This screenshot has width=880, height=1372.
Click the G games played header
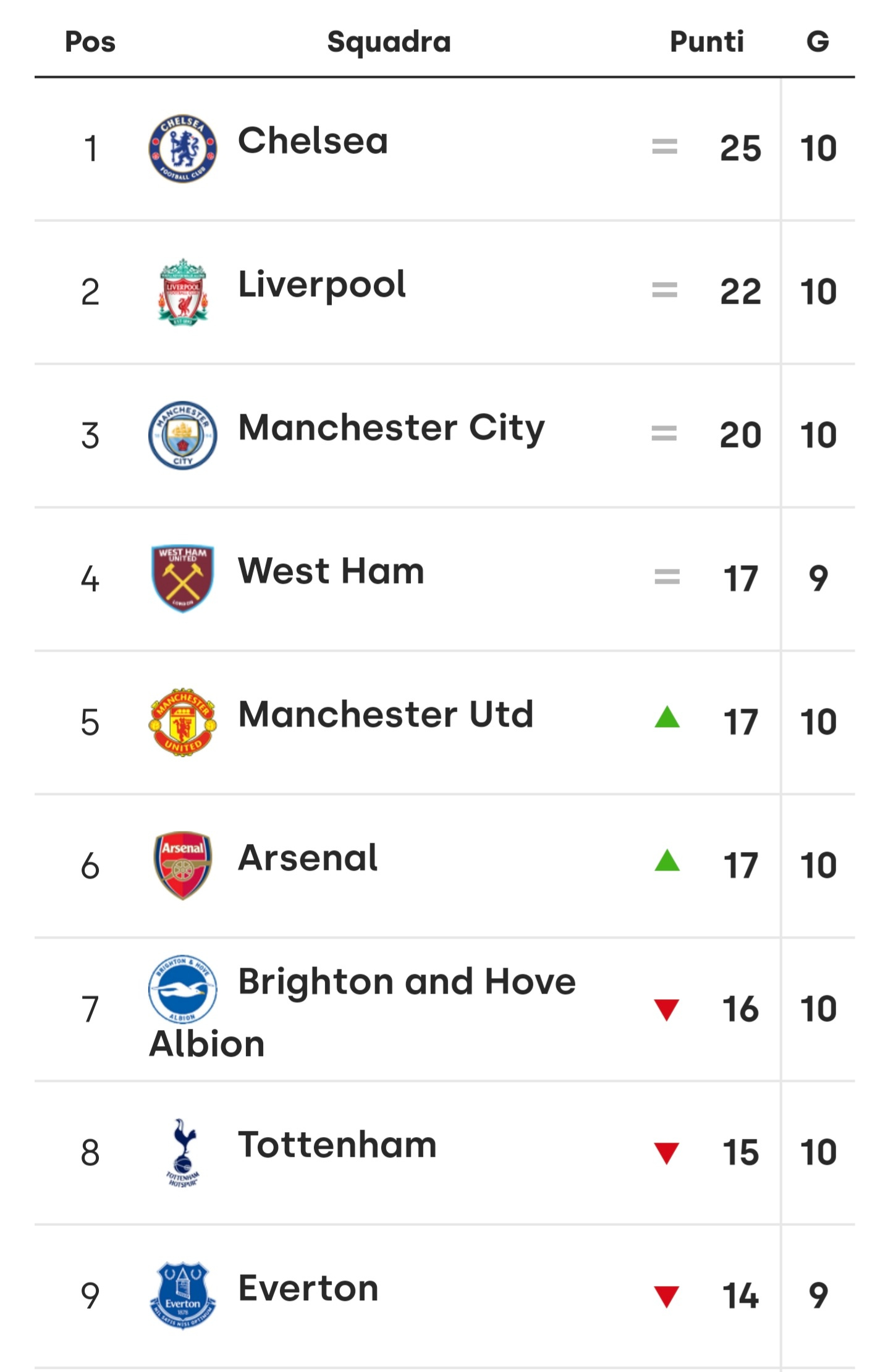pos(818,41)
